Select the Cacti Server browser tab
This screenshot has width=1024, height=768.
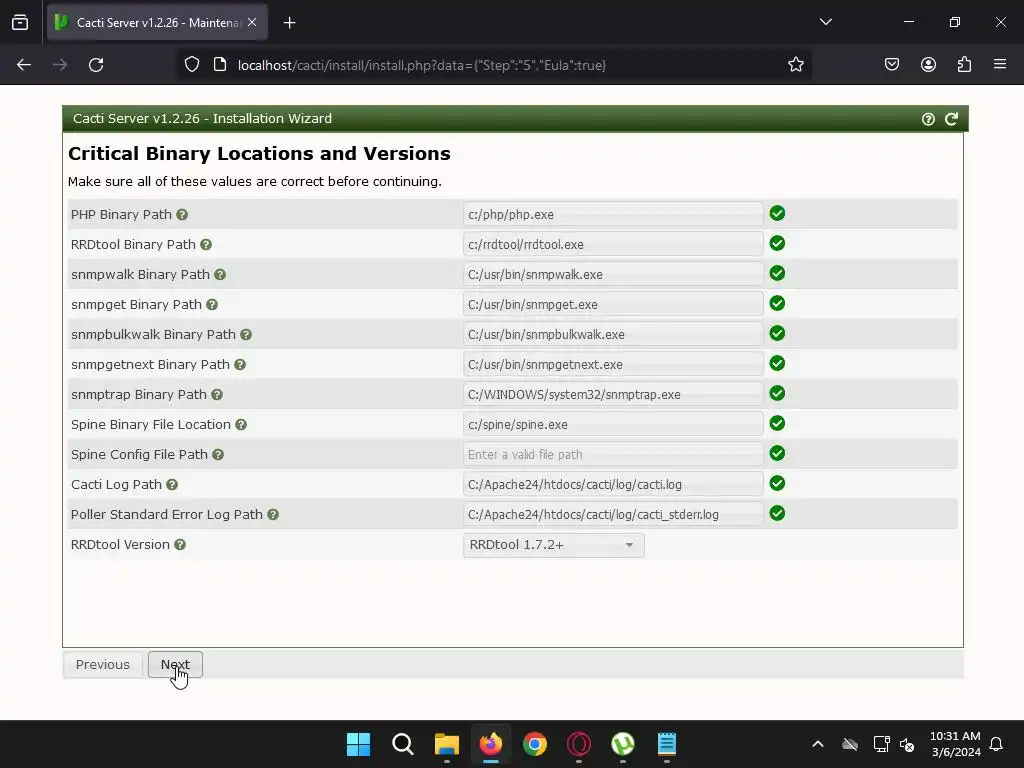tap(157, 23)
